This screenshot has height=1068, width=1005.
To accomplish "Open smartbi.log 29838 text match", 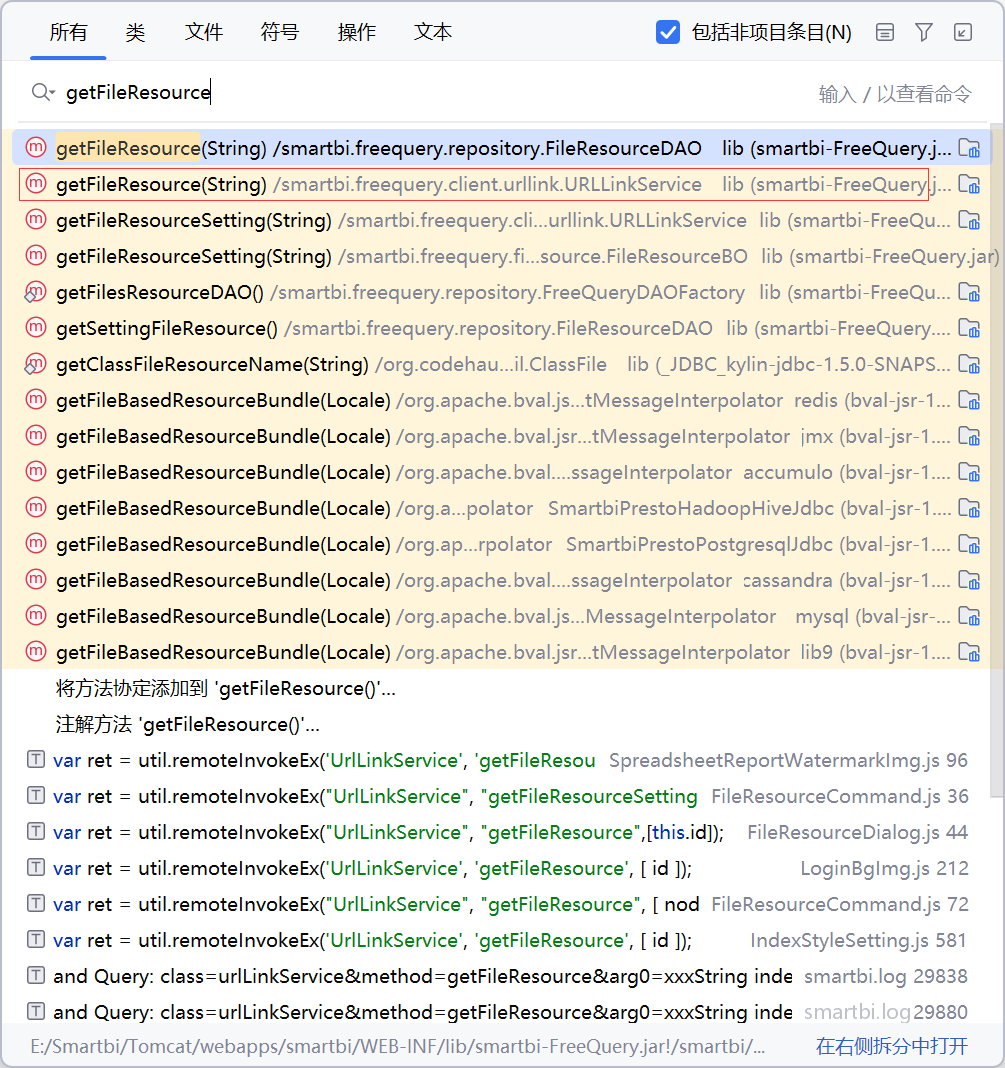I will 500,977.
